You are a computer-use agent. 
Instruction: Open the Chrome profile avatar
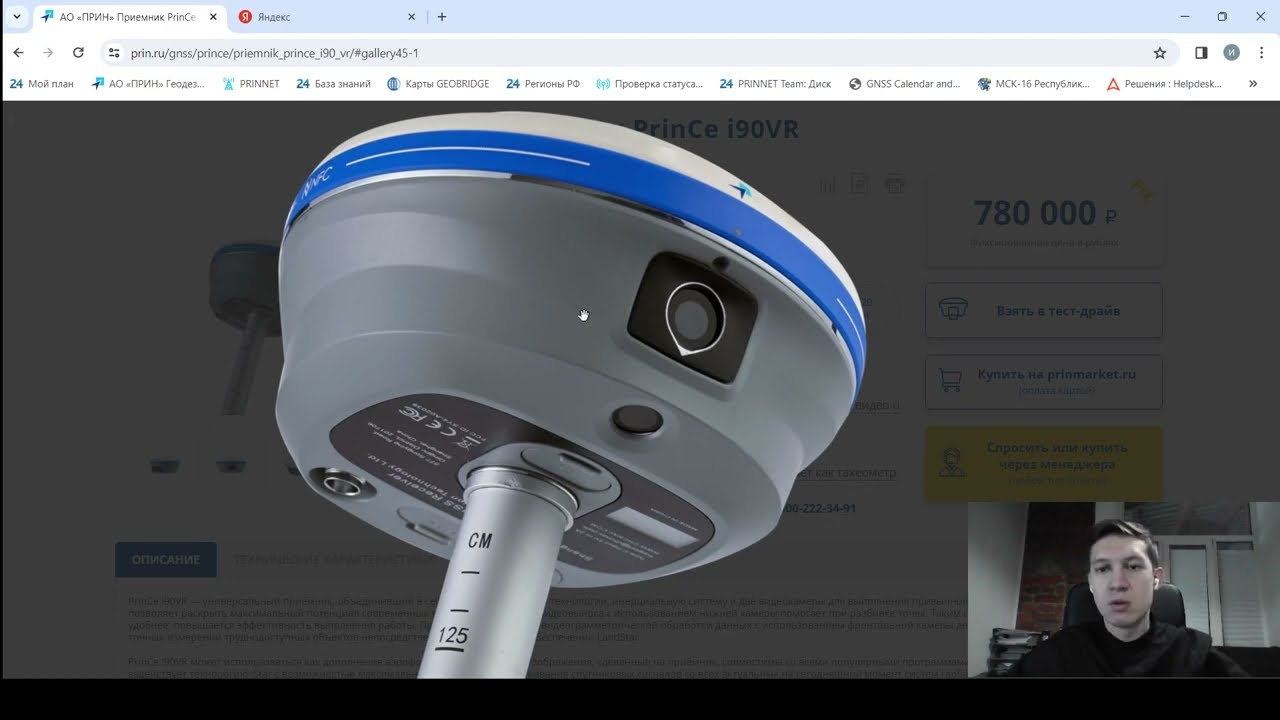pyautogui.click(x=1232, y=53)
